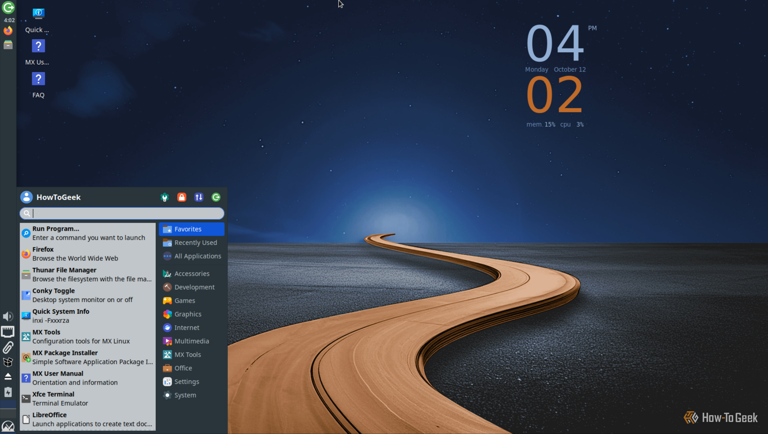Viewport: 768px width, 434px height.
Task: Click the HowToGeek user avatar icon
Action: point(26,197)
